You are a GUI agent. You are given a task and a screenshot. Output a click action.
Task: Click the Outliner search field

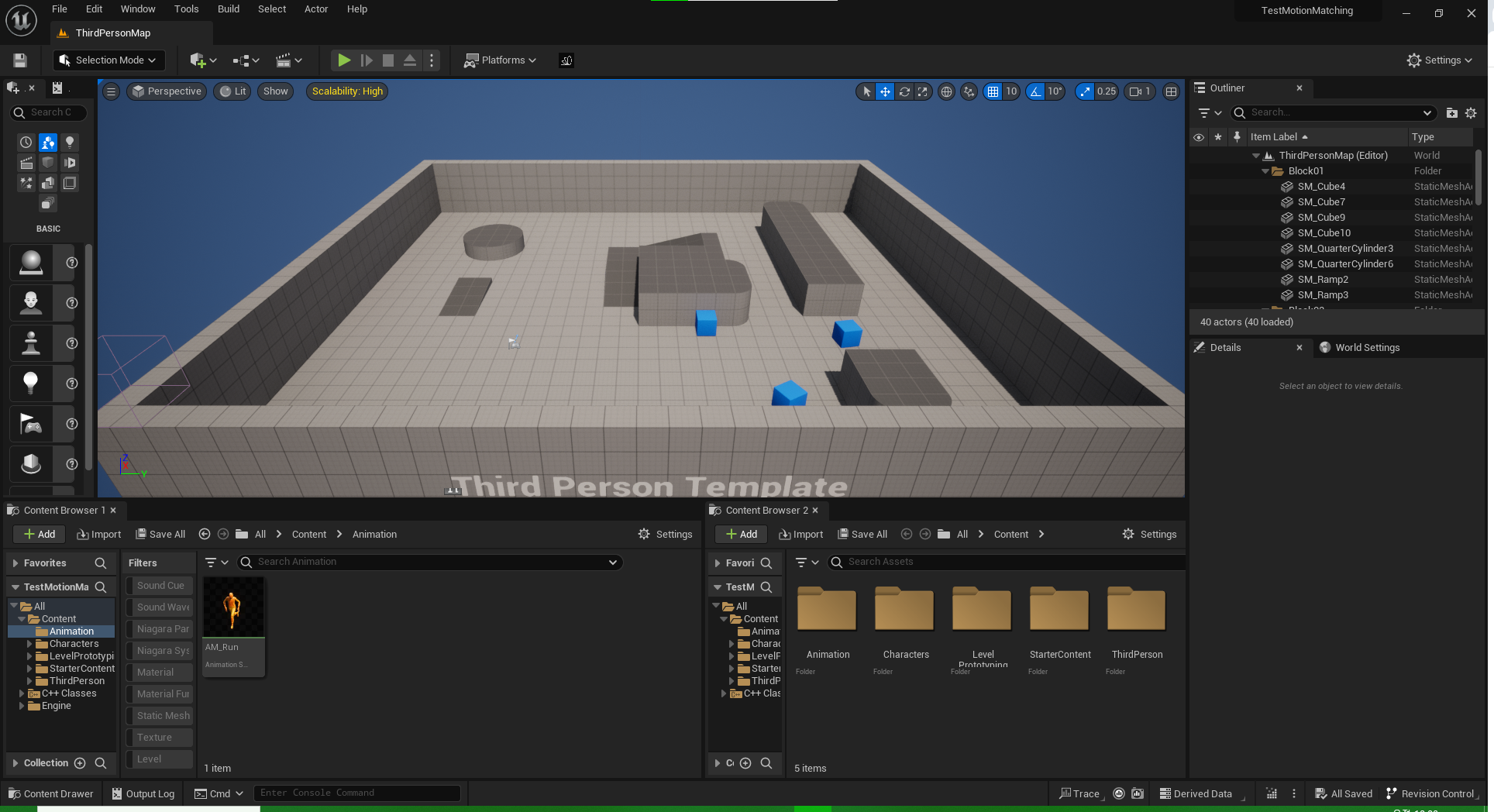[1334, 113]
